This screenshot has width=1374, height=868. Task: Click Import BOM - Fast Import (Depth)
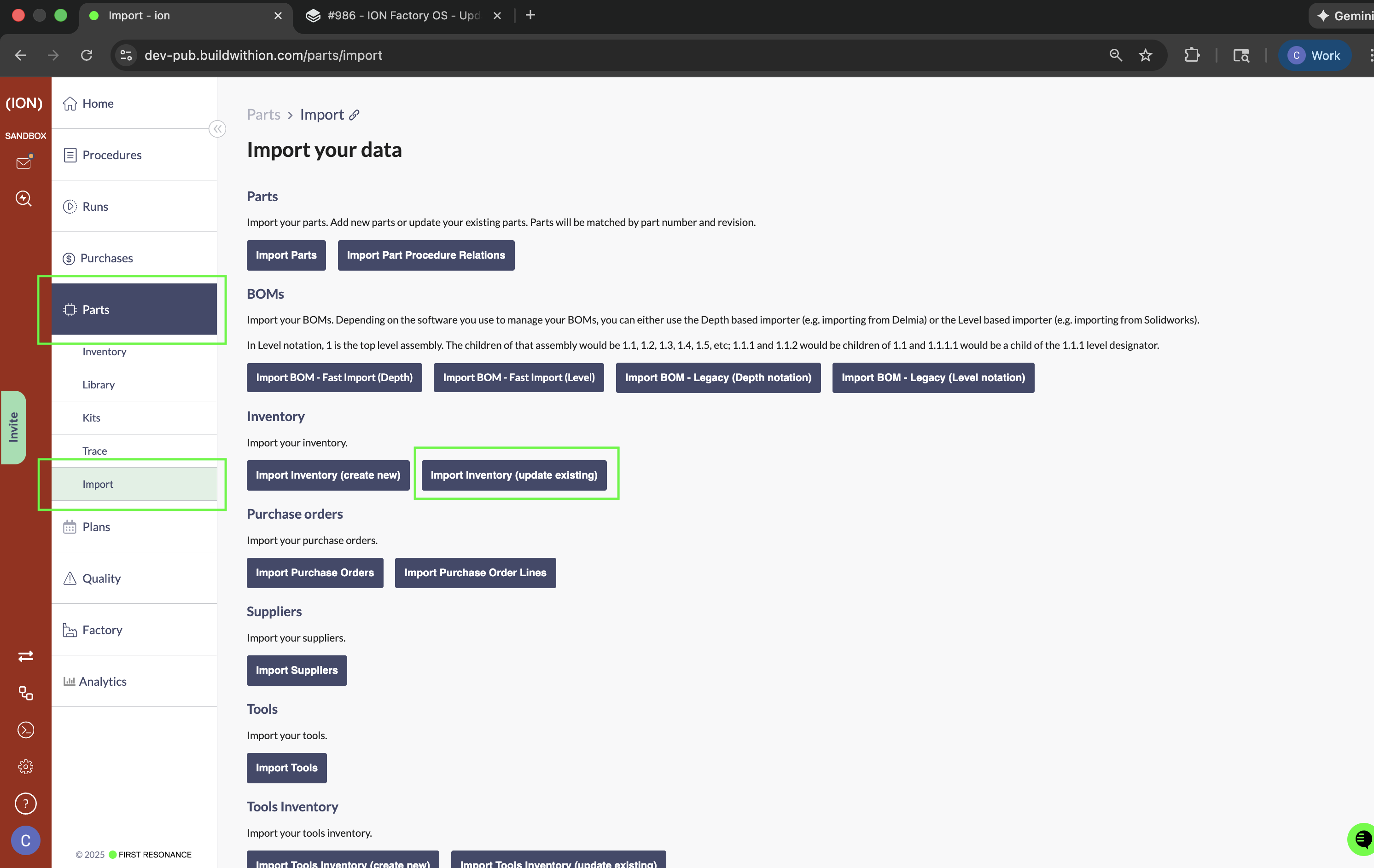click(334, 377)
